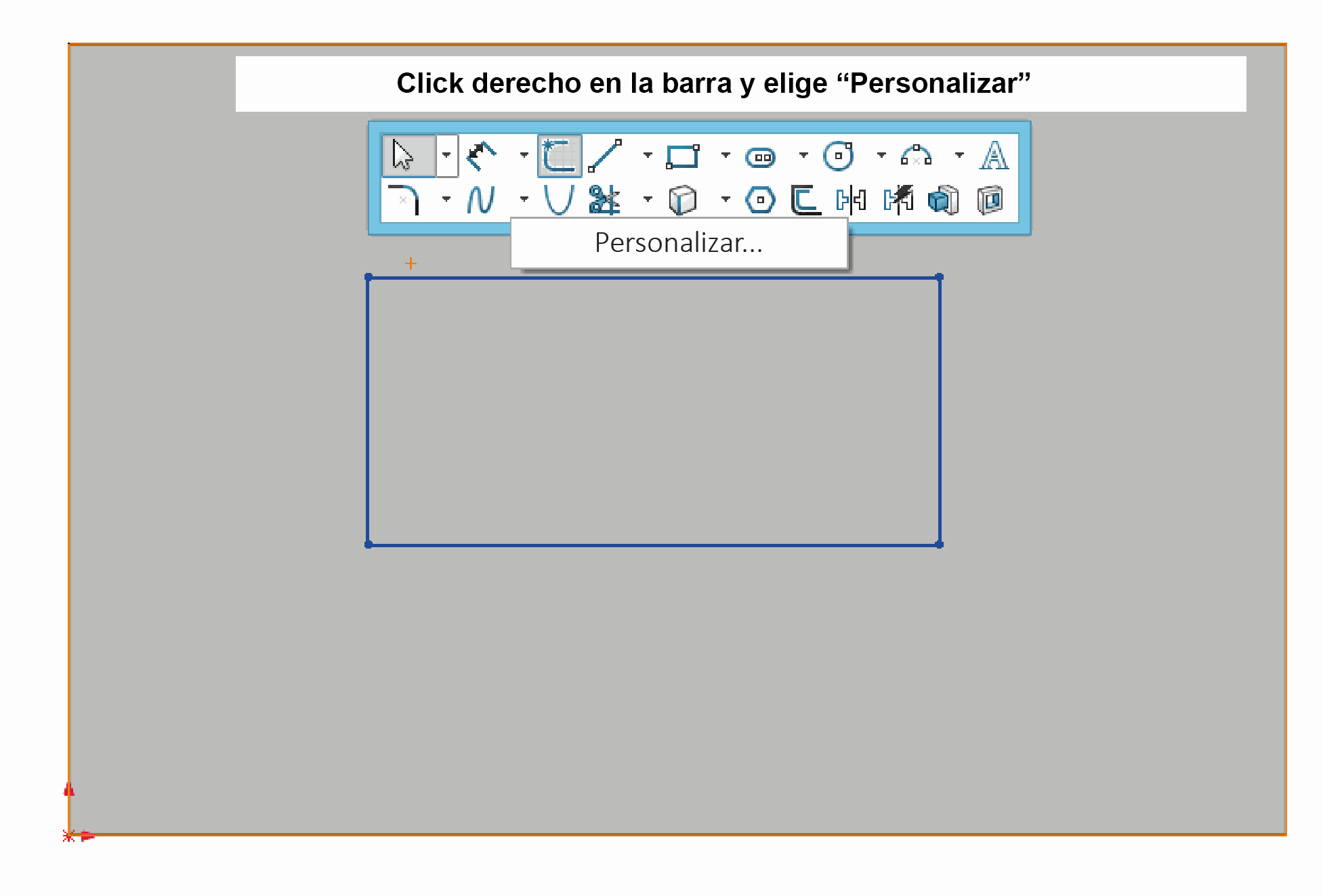Select the Trim Entities scissors tool
The image size is (1323, 896).
604,200
